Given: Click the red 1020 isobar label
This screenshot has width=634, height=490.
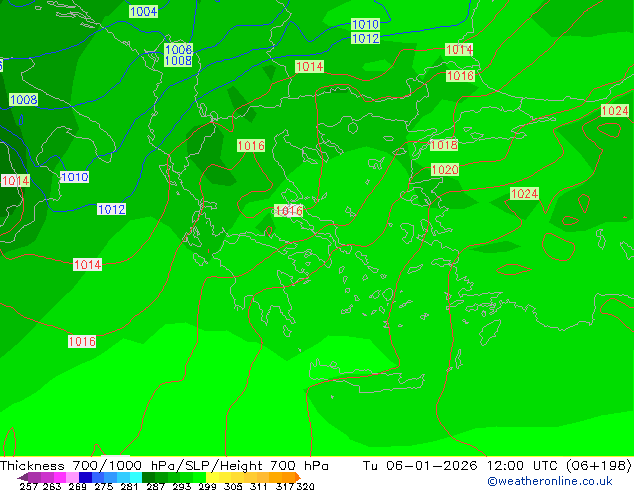Looking at the screenshot, I should tap(445, 169).
